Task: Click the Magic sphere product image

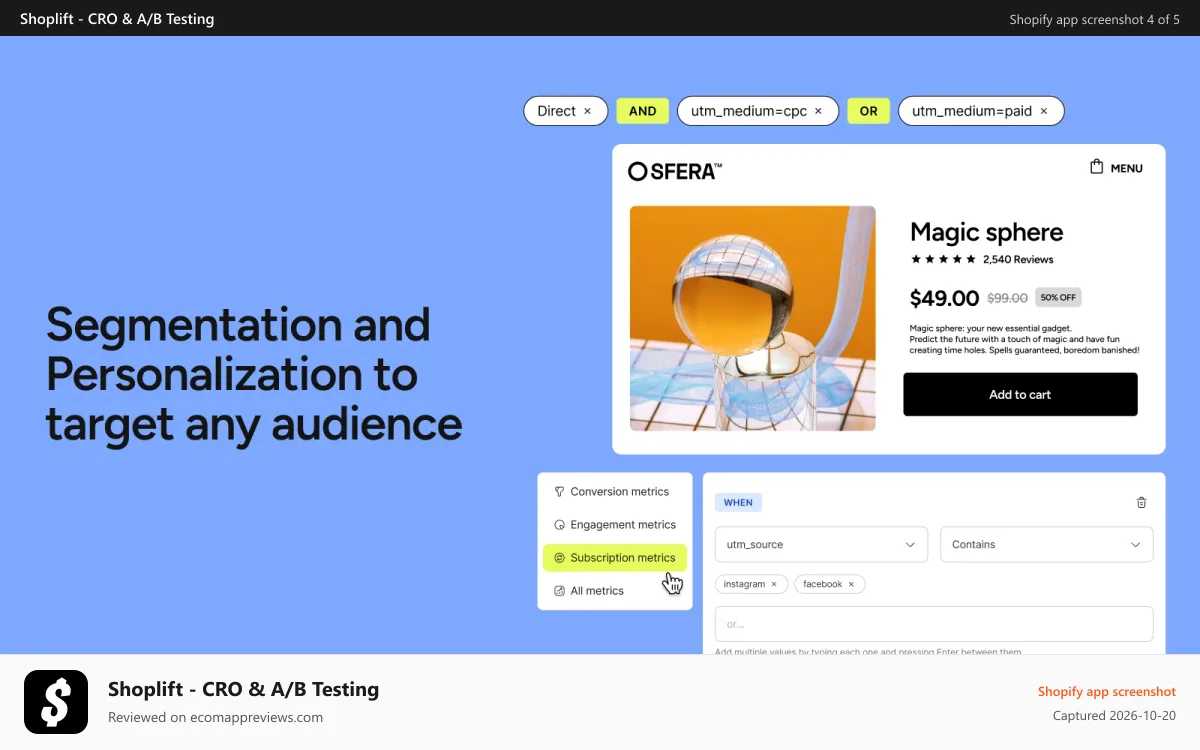Action: pyautogui.click(x=752, y=318)
